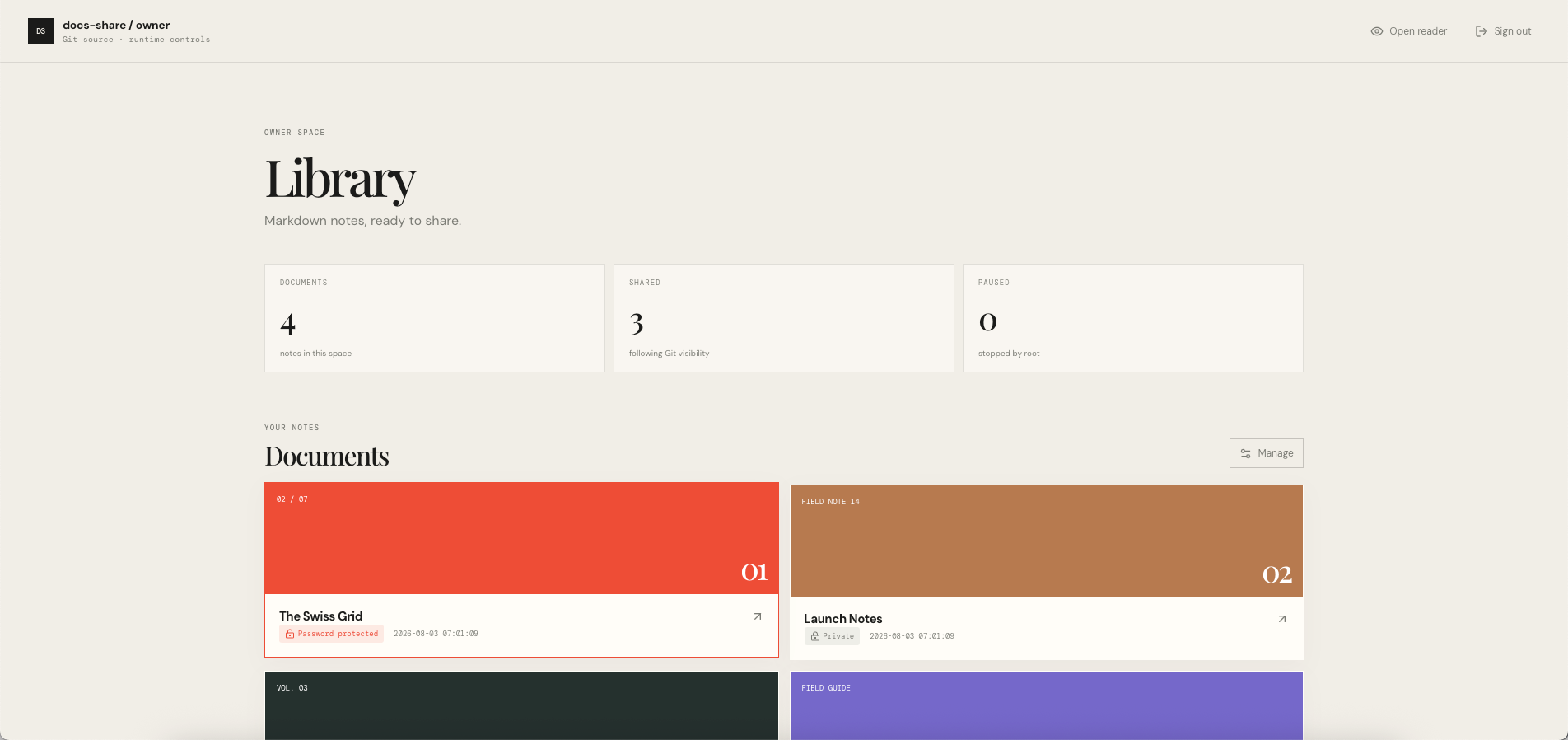Click the 'following Git visibility' caption
Viewport: 1568px width, 740px height.
coord(669,354)
